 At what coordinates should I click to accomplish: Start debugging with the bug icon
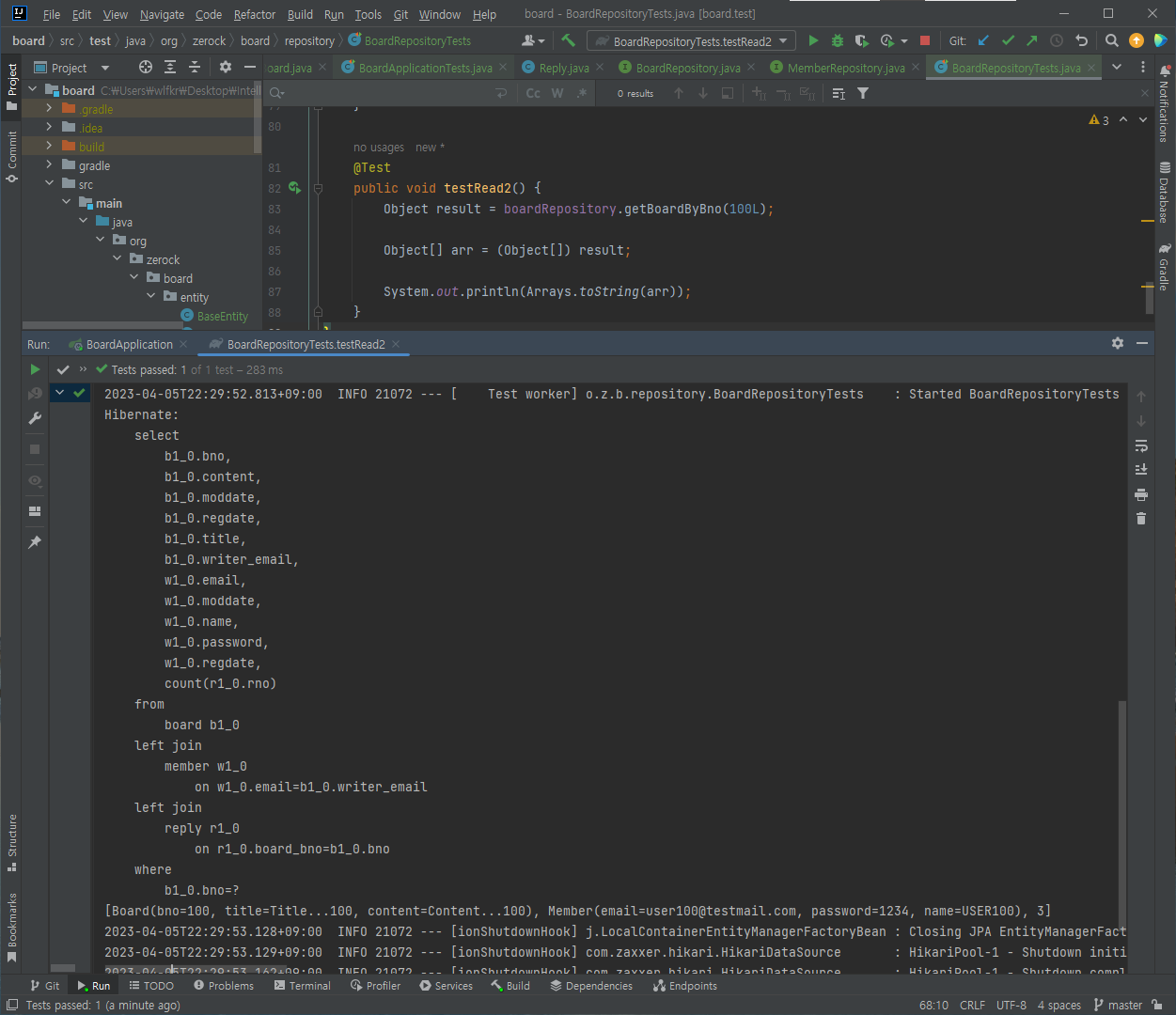[838, 40]
